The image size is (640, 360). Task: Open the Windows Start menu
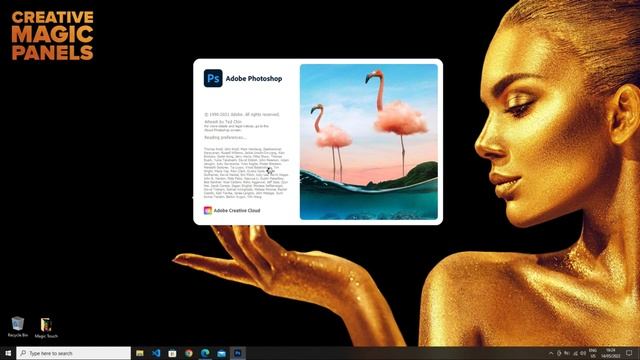coord(8,353)
